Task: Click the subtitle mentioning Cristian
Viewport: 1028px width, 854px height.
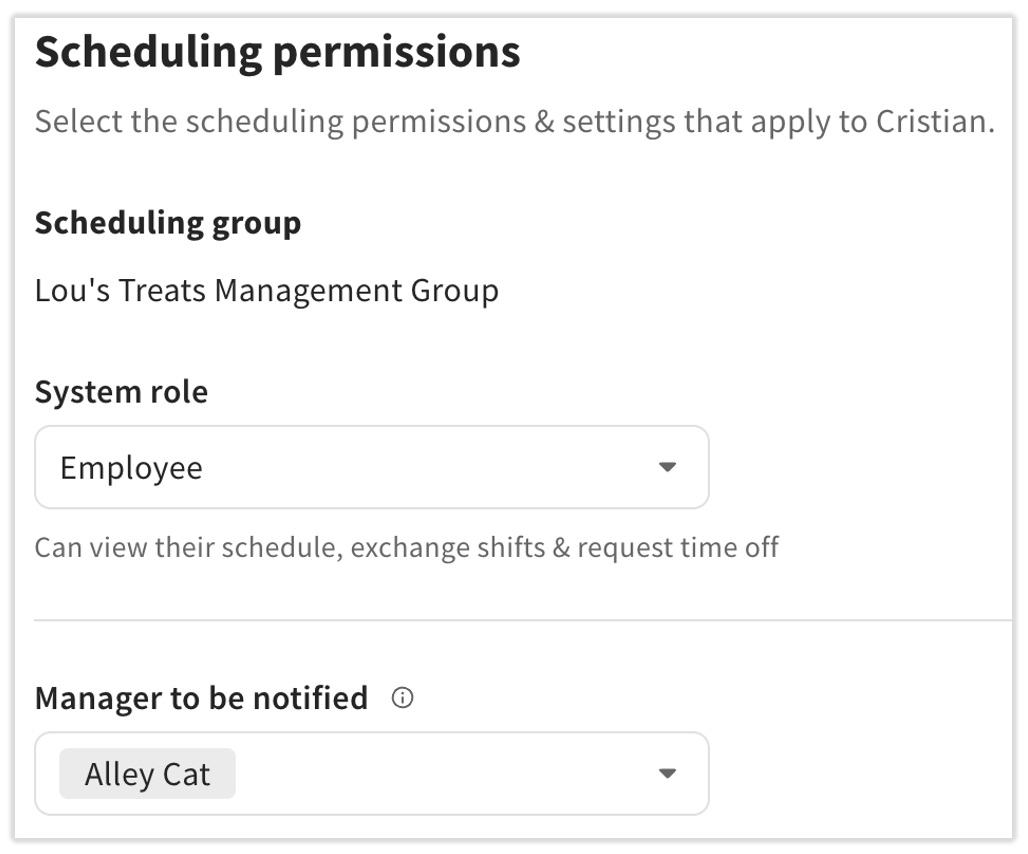Action: tap(515, 122)
